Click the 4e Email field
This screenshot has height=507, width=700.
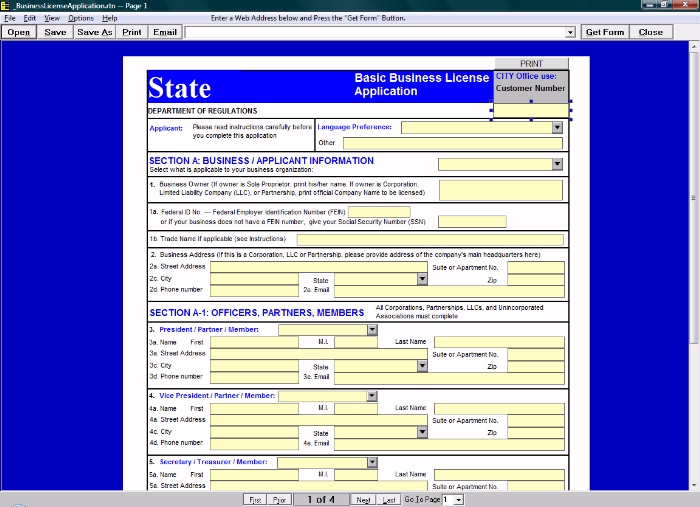click(x=449, y=445)
